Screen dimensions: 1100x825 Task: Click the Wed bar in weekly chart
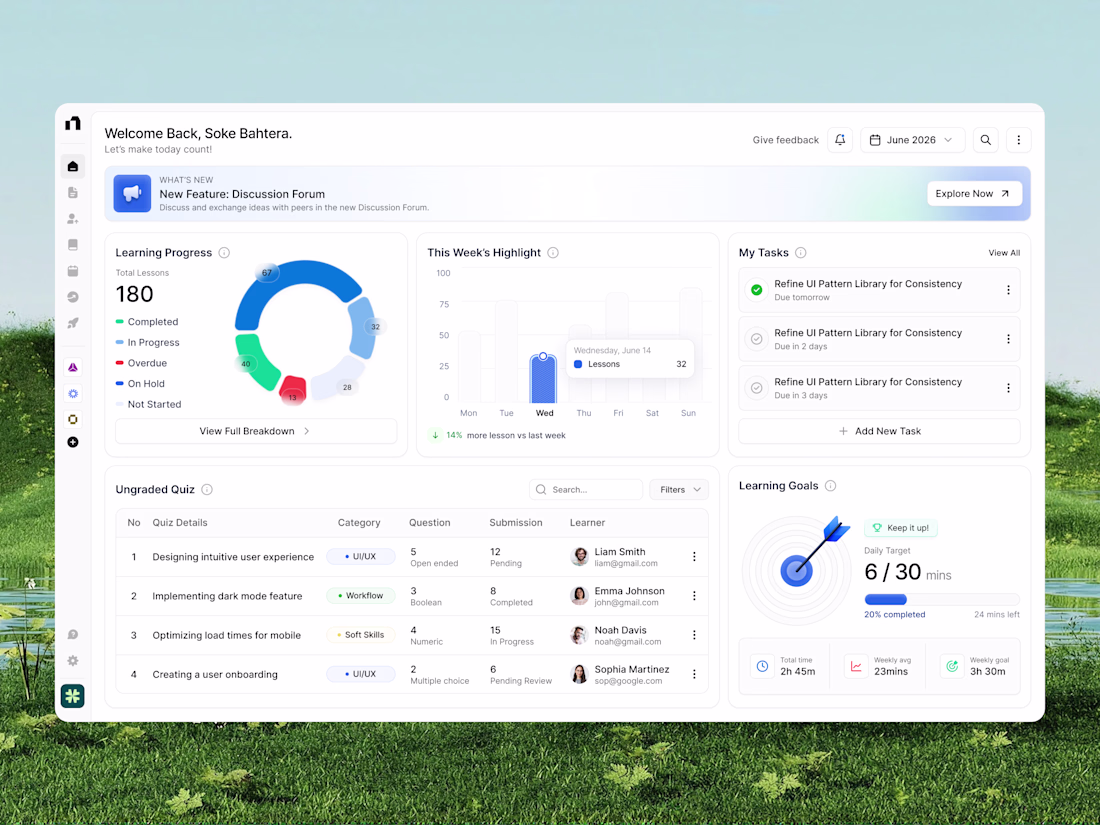(x=543, y=377)
